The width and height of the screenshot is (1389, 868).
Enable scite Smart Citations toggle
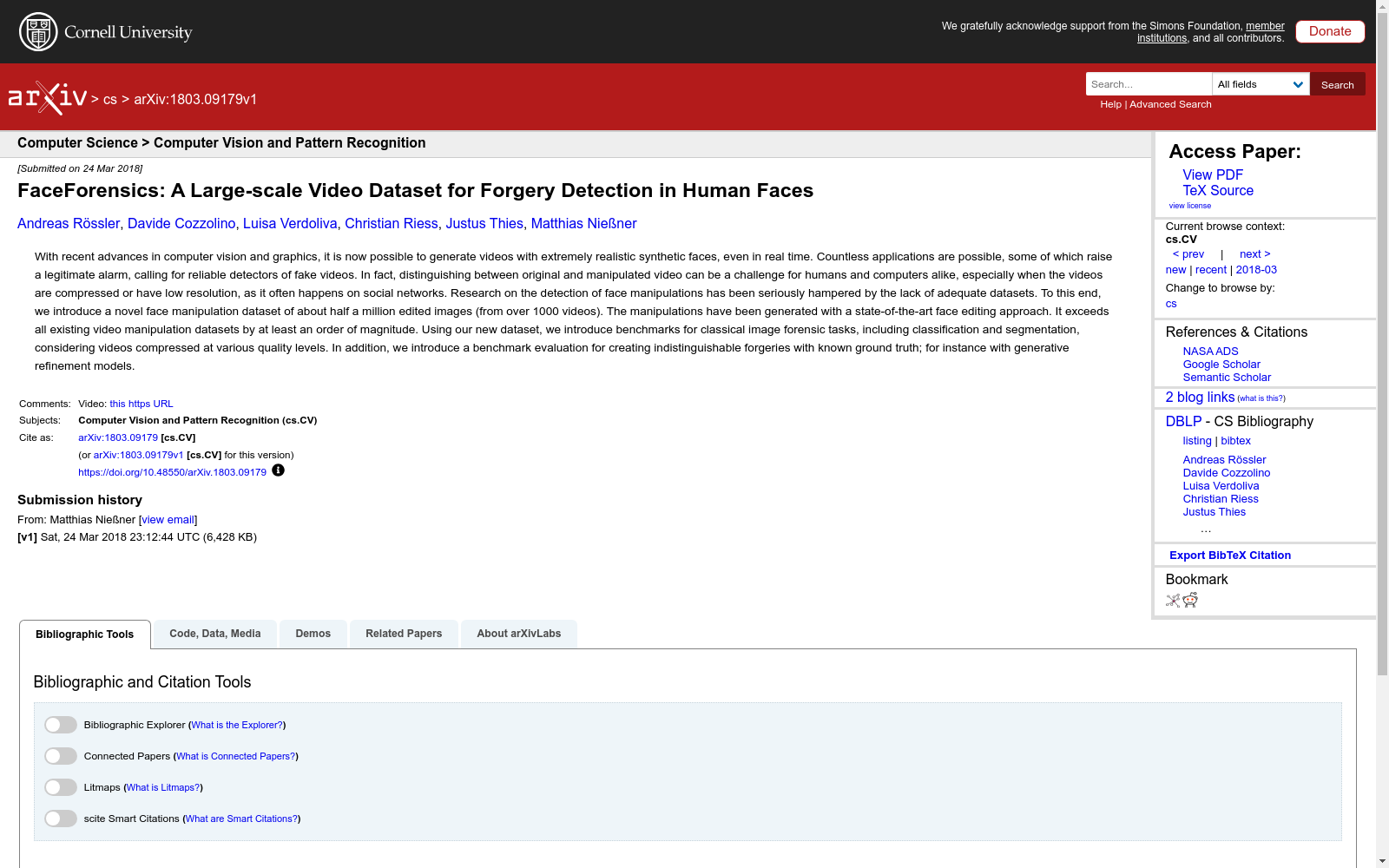point(61,819)
